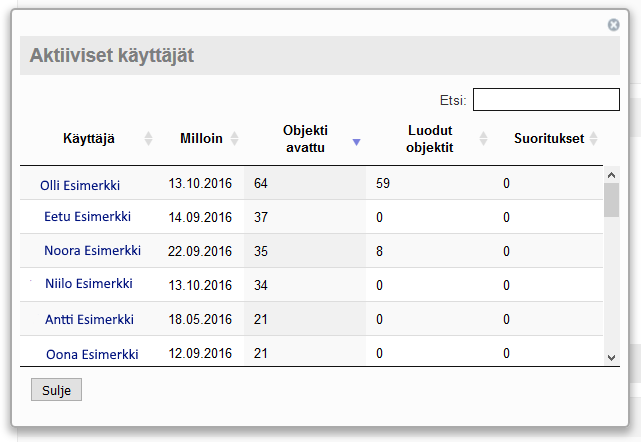The image size is (641, 442).
Task: Select date 12.09.2016 in Oona's row
Action: [x=200, y=353]
